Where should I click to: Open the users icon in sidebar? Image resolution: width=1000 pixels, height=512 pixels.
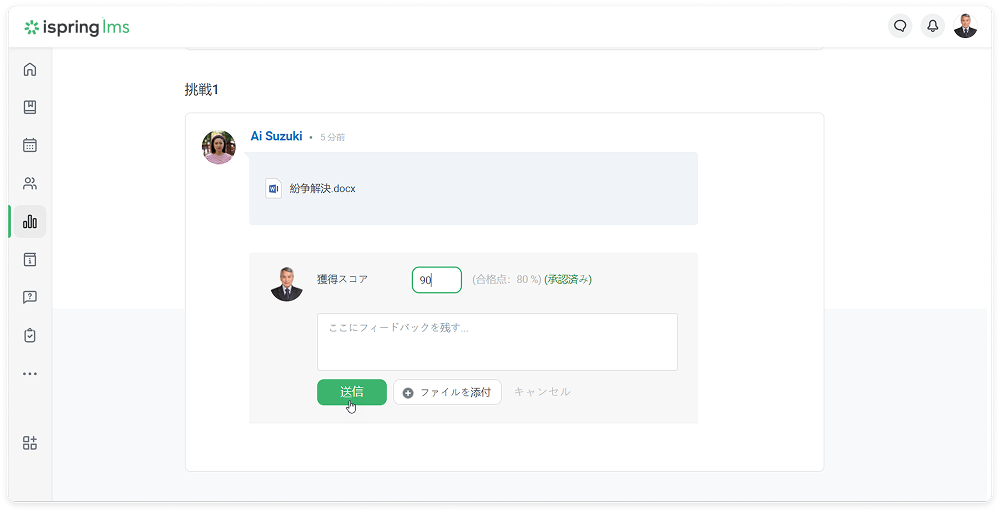[30, 183]
